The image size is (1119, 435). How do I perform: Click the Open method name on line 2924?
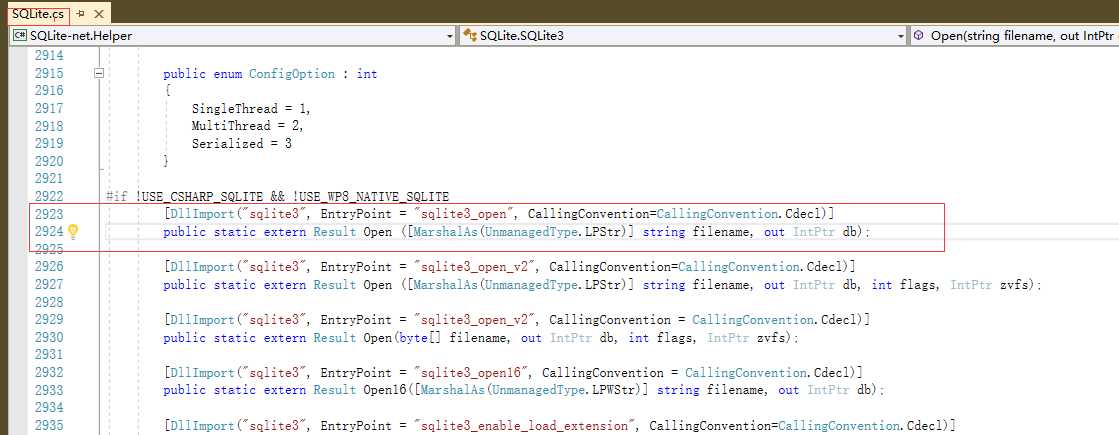tap(378, 232)
